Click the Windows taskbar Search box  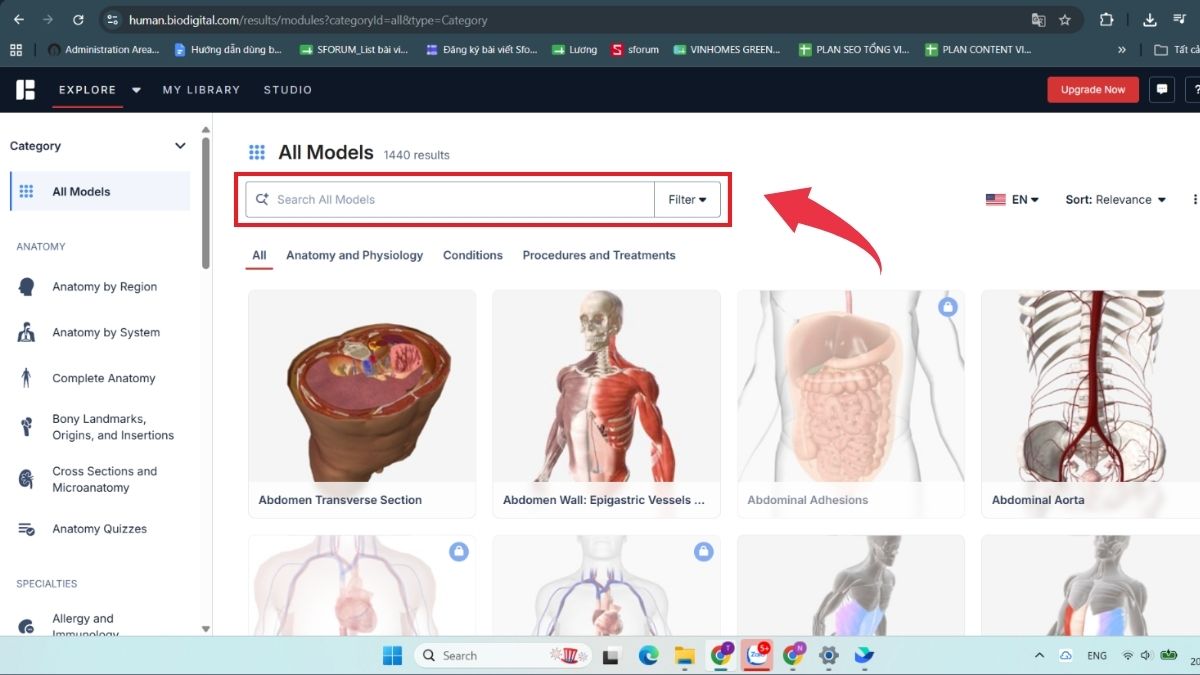coord(503,655)
